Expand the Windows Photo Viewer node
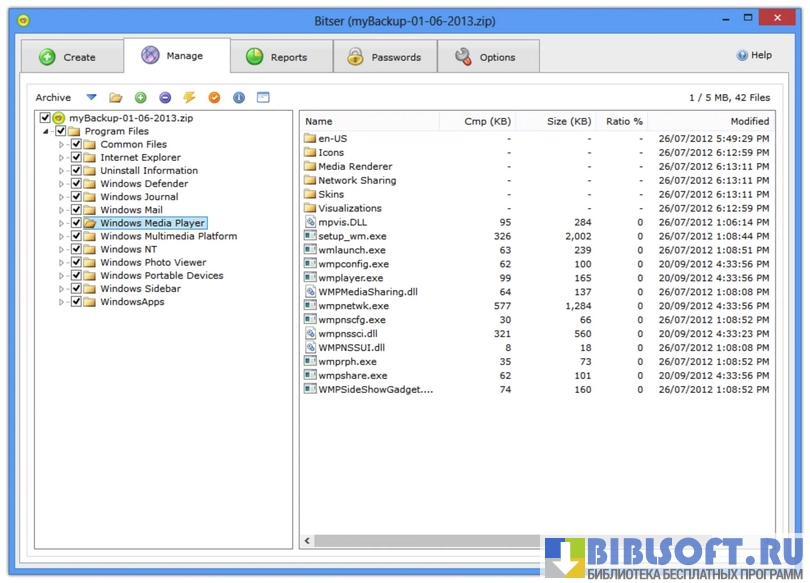The height and width of the screenshot is (583, 810). (x=62, y=263)
